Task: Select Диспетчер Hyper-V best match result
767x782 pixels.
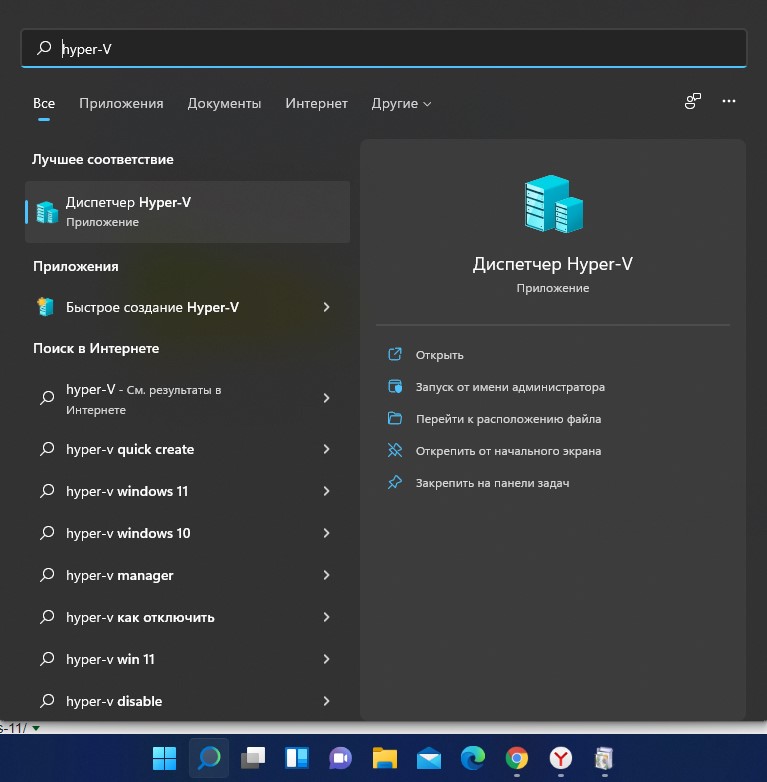Action: 188,212
